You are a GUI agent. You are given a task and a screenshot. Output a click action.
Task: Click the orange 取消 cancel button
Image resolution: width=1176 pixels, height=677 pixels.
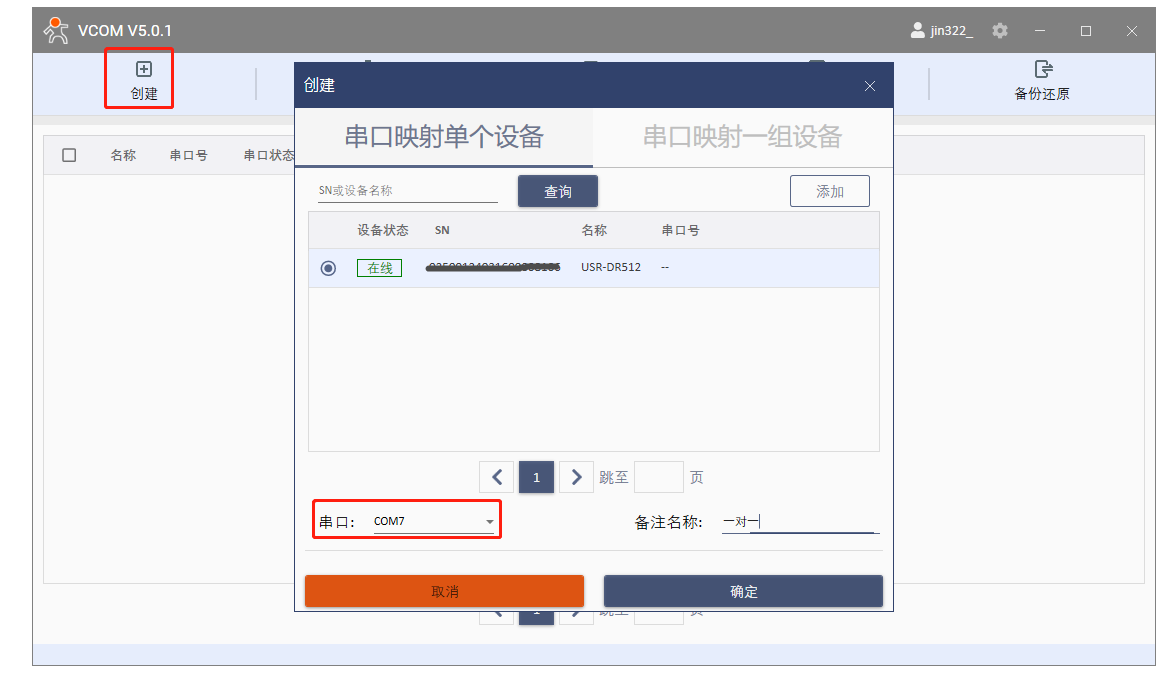click(444, 591)
